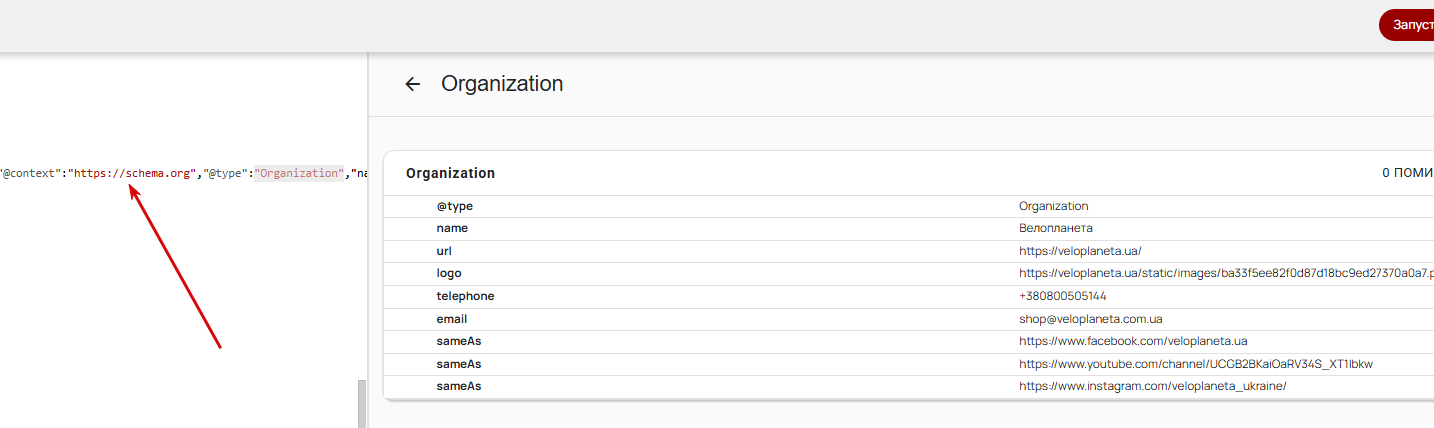This screenshot has height=428, width=1434.
Task: Click the 0 ПОМИ errors label
Action: (1408, 173)
